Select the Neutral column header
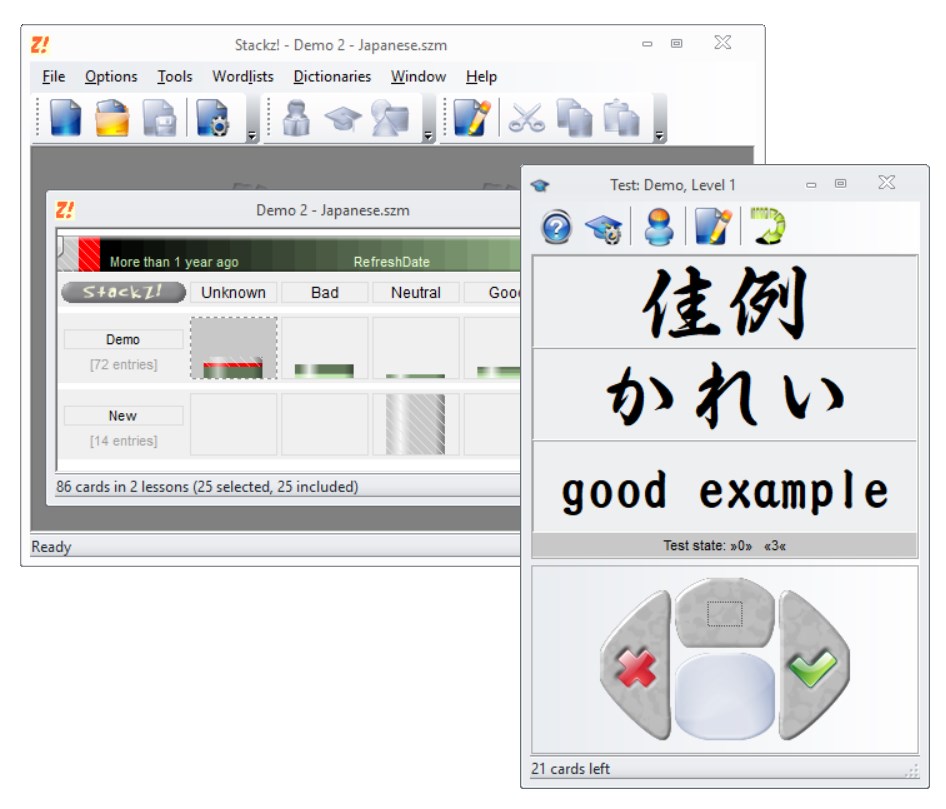Screen dimensions: 946x809 click(416, 293)
